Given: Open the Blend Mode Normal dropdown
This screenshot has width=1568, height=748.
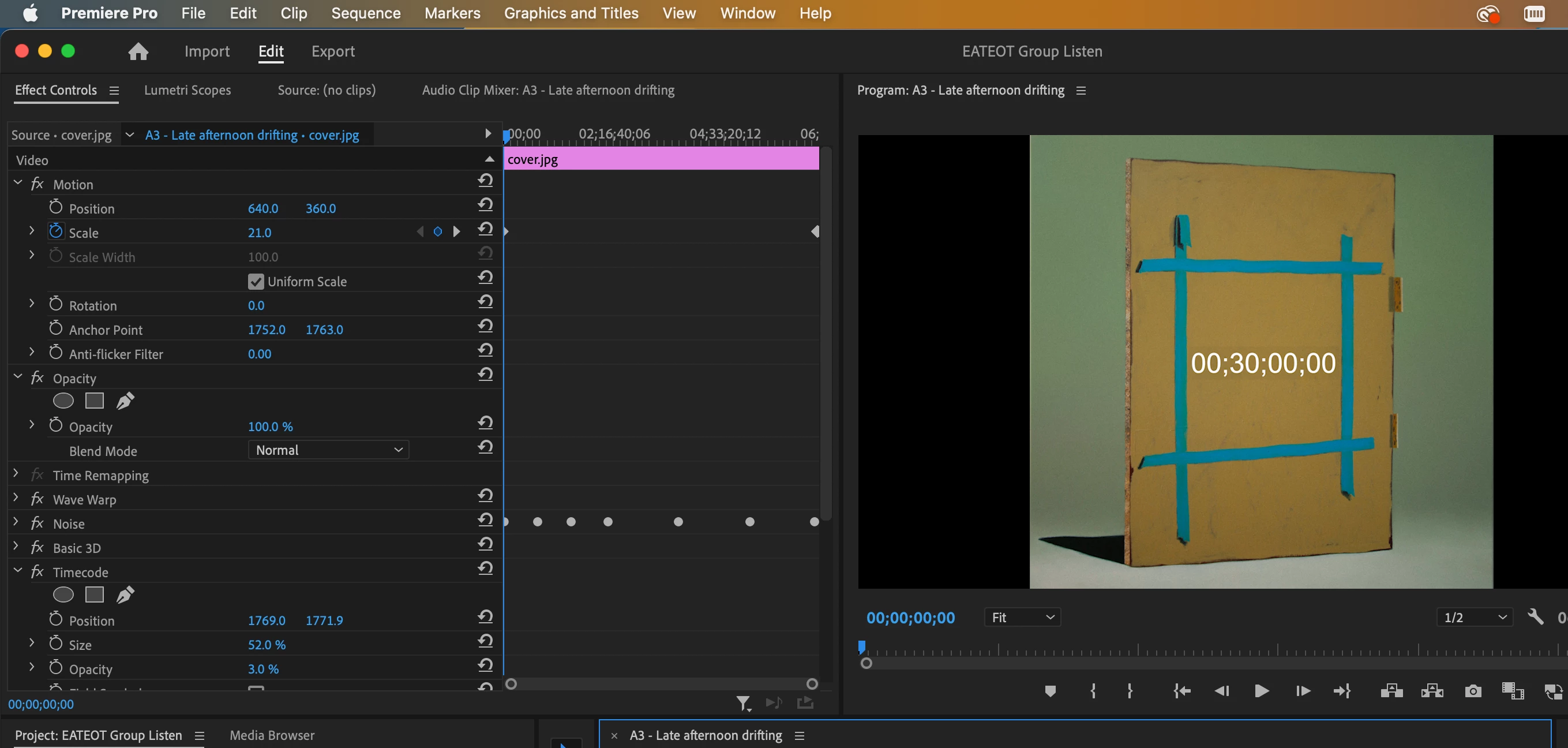Looking at the screenshot, I should click(x=329, y=450).
